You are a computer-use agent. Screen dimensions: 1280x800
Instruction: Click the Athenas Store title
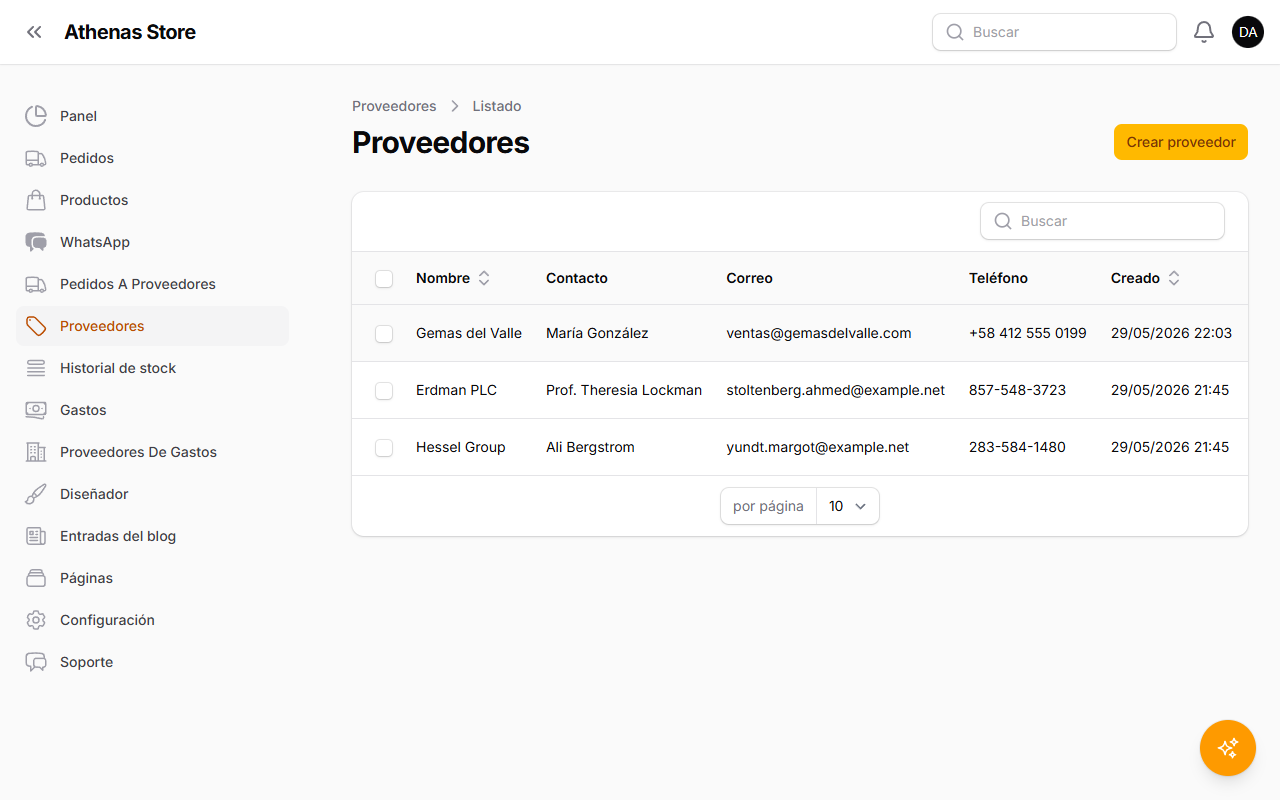(130, 32)
